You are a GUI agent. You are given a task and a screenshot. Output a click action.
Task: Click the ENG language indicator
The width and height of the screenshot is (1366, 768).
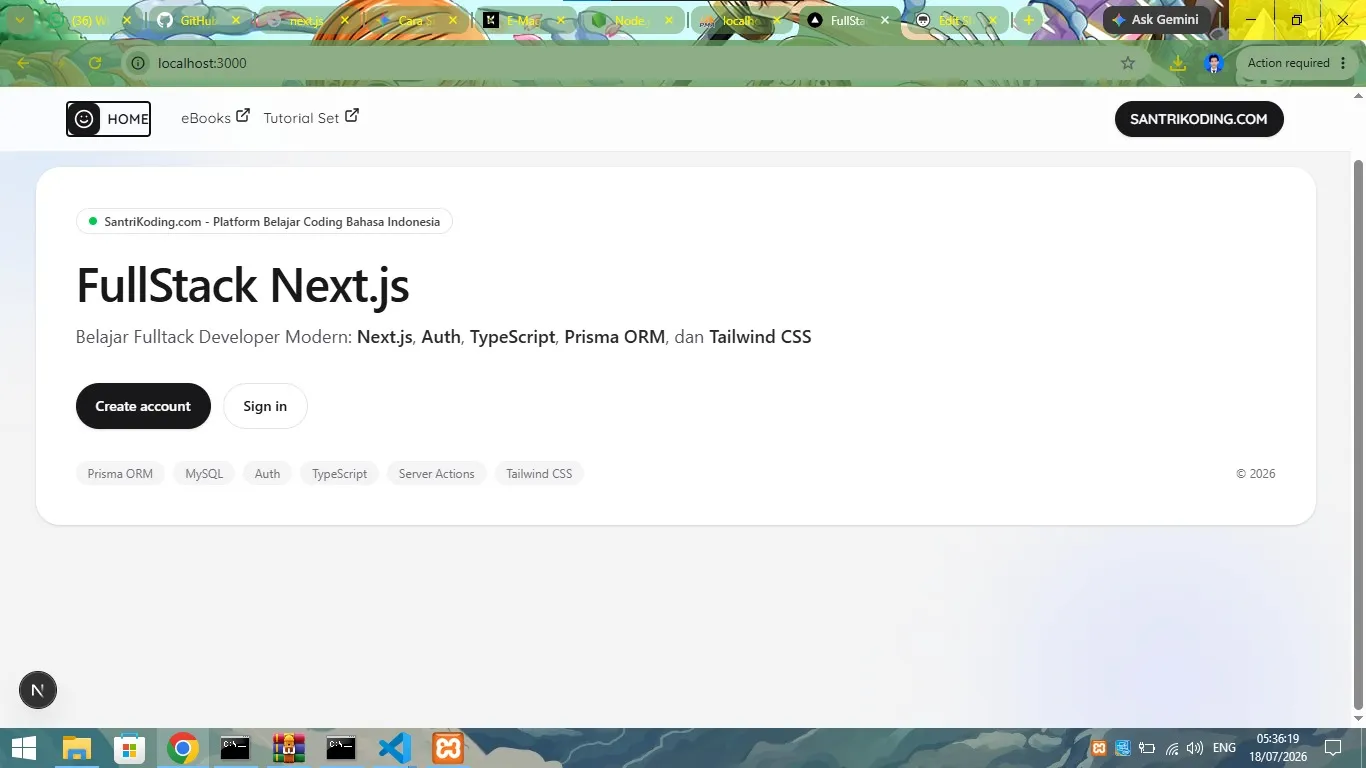pos(1224,748)
